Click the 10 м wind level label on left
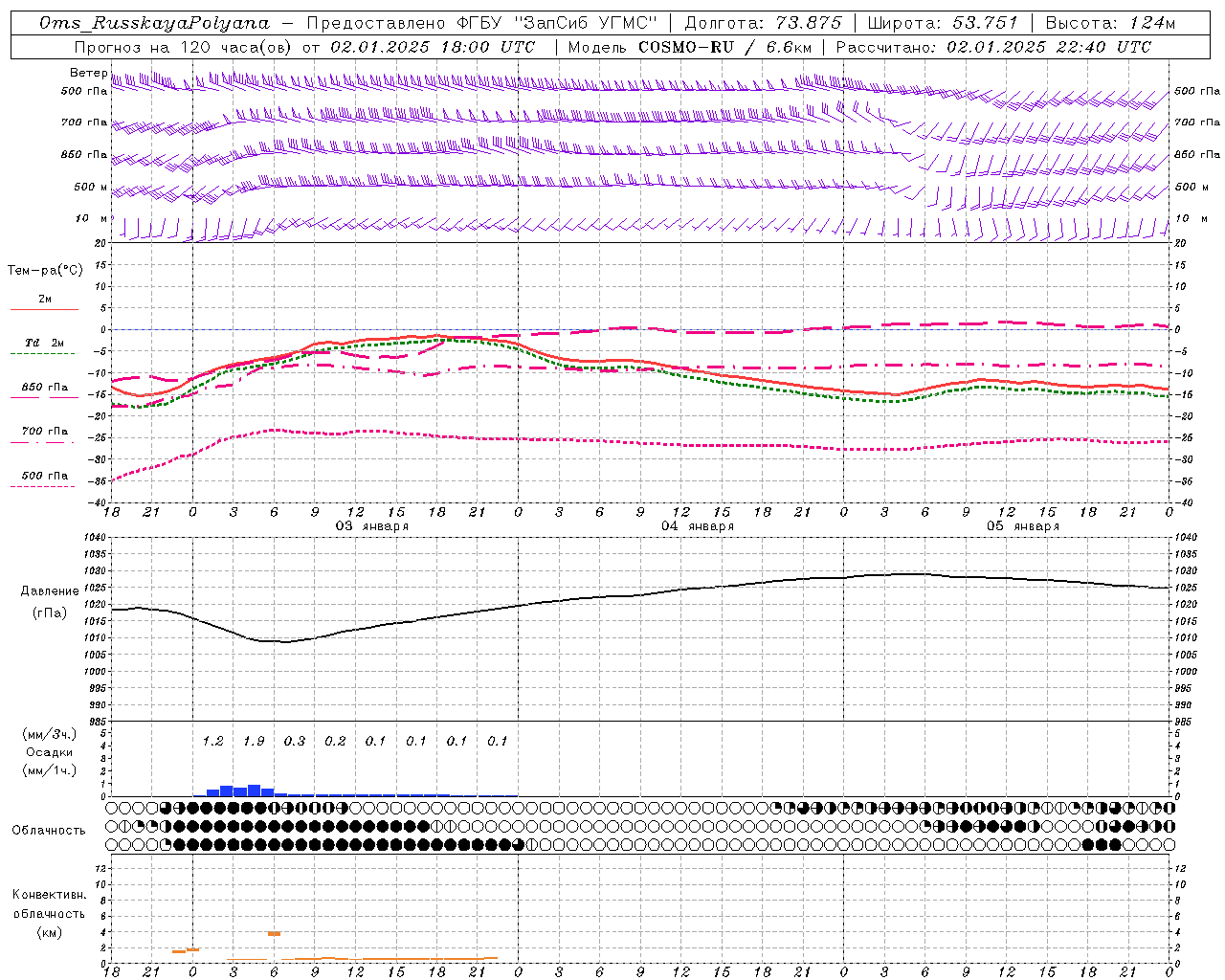The image size is (1225, 980). (91, 219)
